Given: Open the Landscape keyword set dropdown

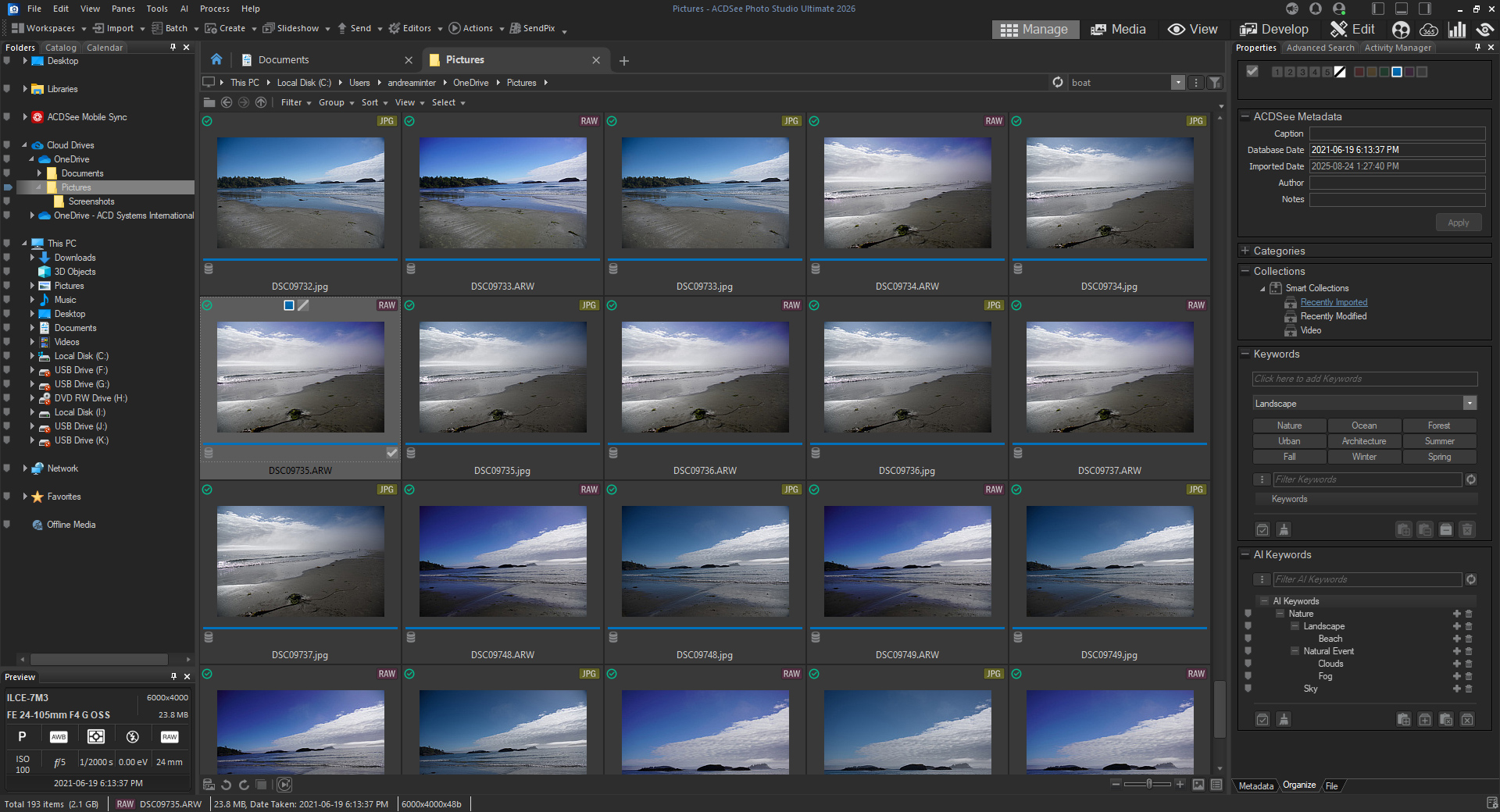Looking at the screenshot, I should coord(1470,404).
